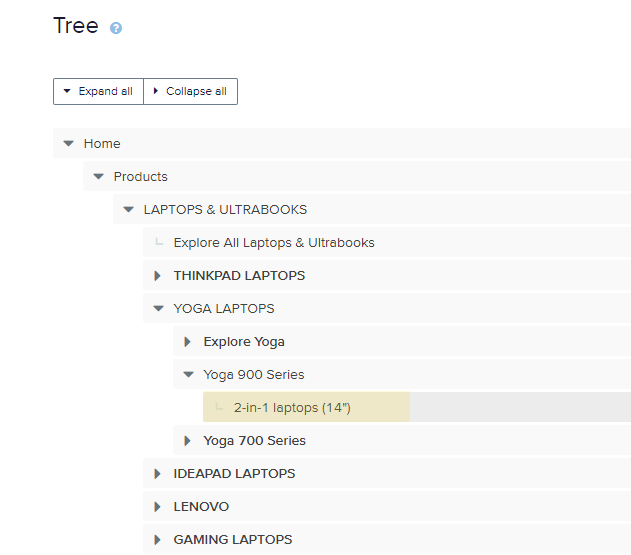
Task: Click the Expand all button
Action: point(98,91)
